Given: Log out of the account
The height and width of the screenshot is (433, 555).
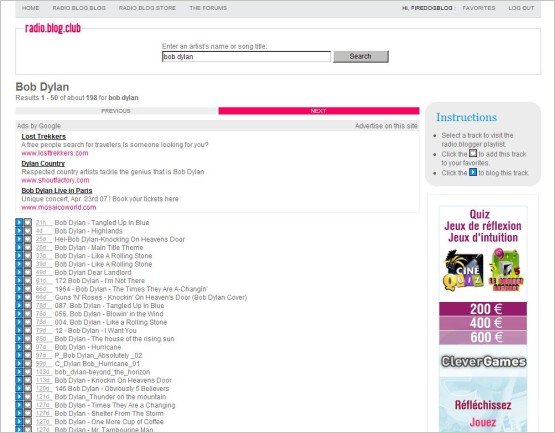Looking at the screenshot, I should (521, 8).
